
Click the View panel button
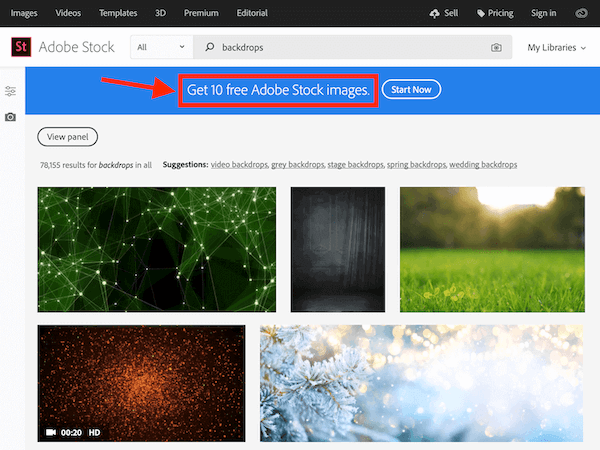click(67, 137)
